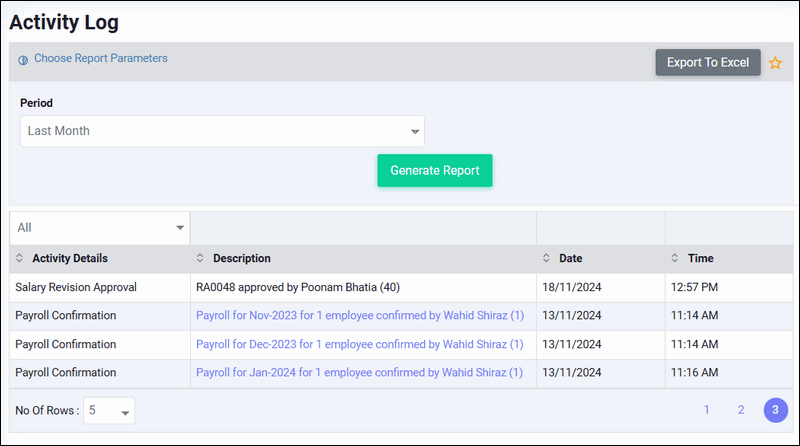Sort by Description column arrows
800x446 pixels.
coord(200,258)
